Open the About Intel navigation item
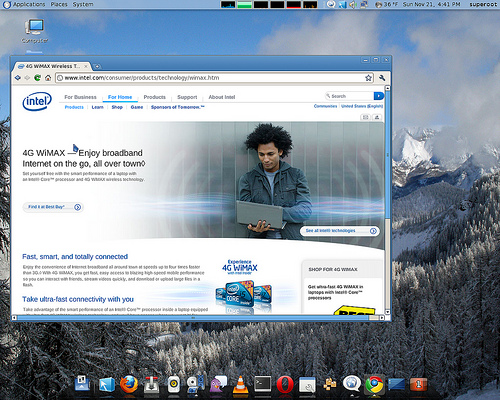 click(x=222, y=97)
